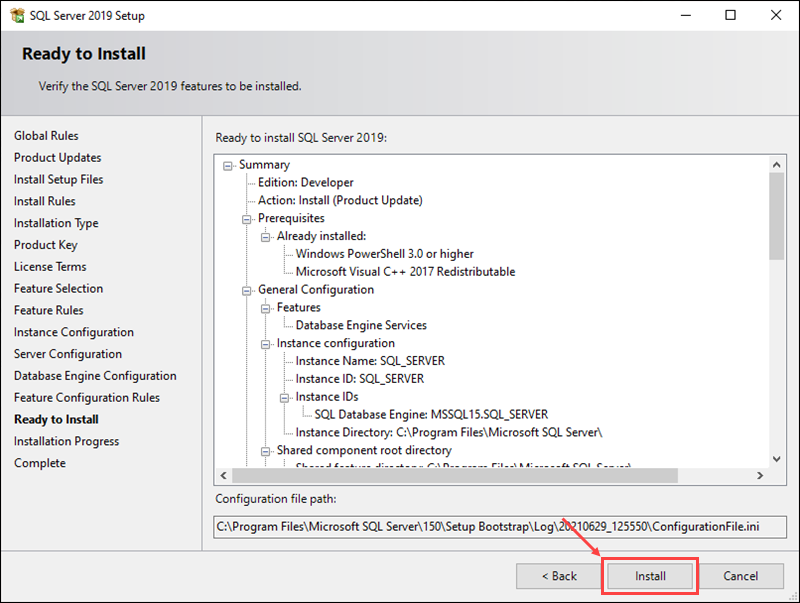
Task: Select Feature Selection step
Action: [59, 289]
